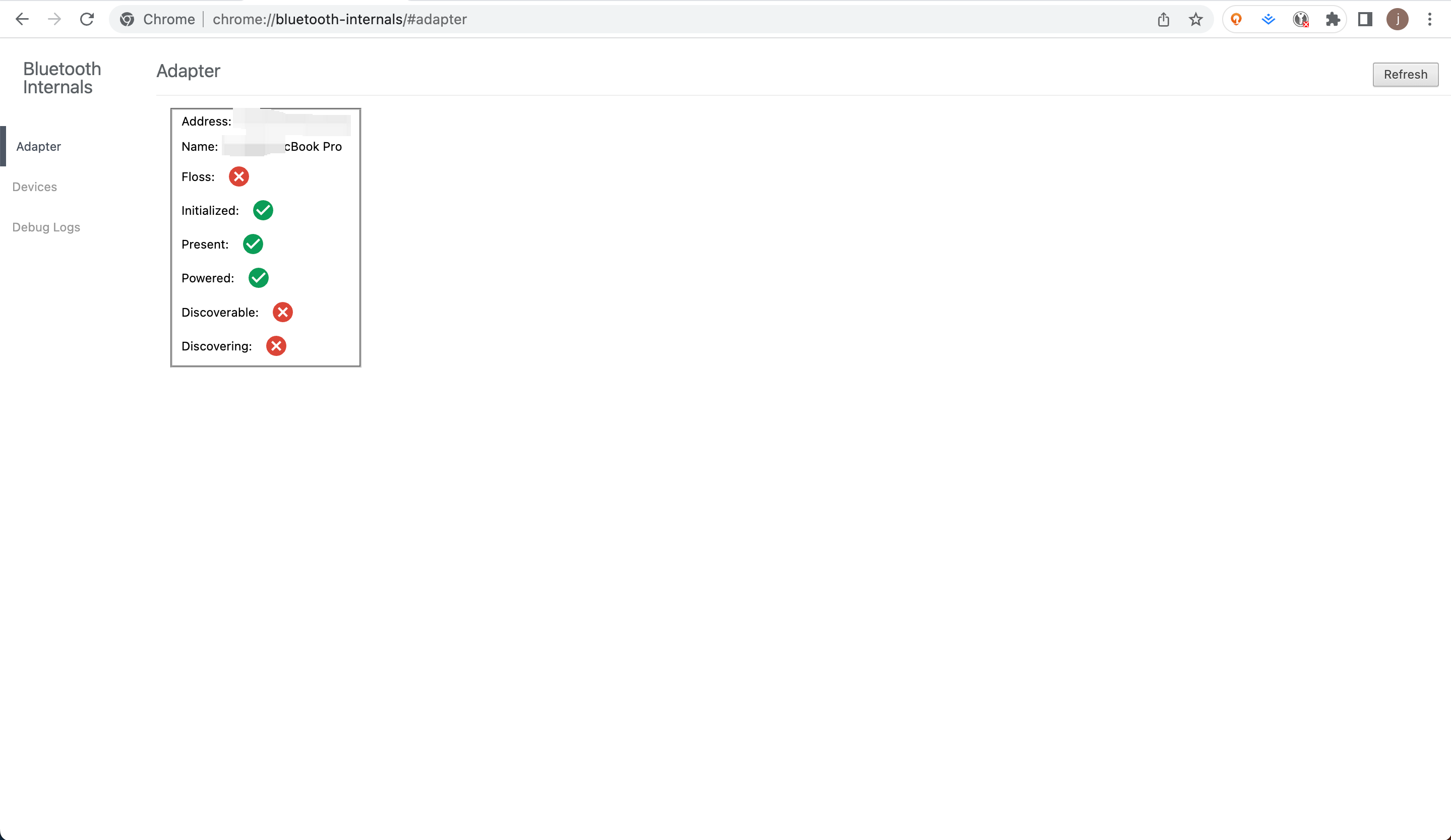Screen dimensions: 1451x840
Task: Click the Floss: label
Action: point(198,177)
